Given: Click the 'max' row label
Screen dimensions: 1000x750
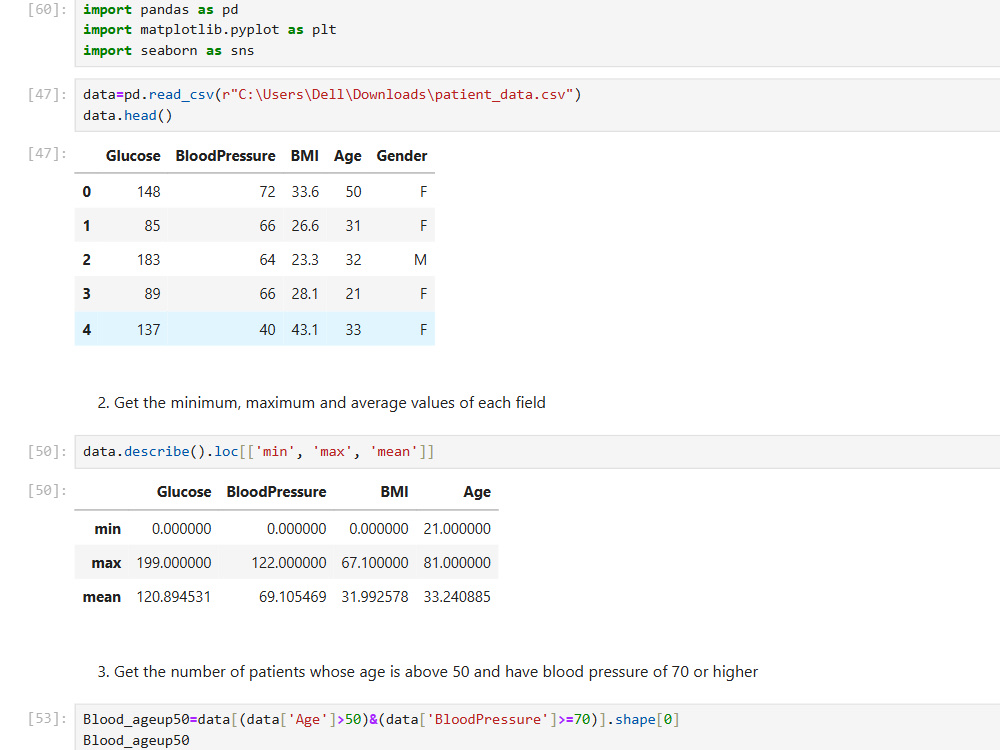Looking at the screenshot, I should 106,563.
